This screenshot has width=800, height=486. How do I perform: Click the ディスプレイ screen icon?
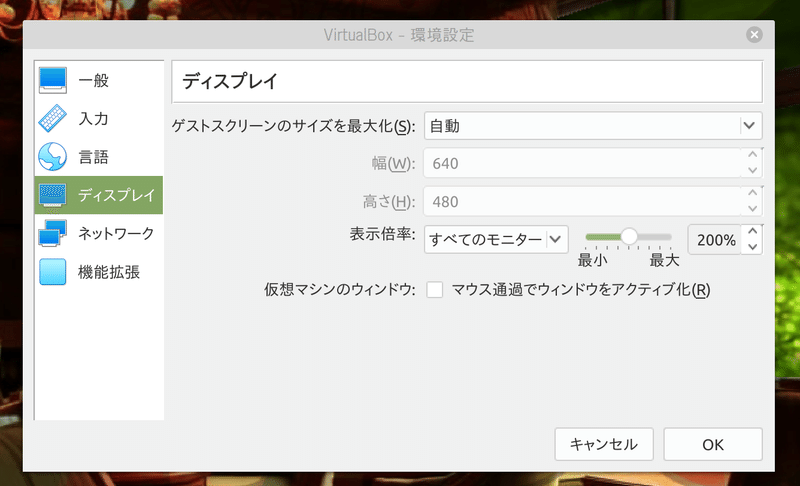pyautogui.click(x=53, y=195)
